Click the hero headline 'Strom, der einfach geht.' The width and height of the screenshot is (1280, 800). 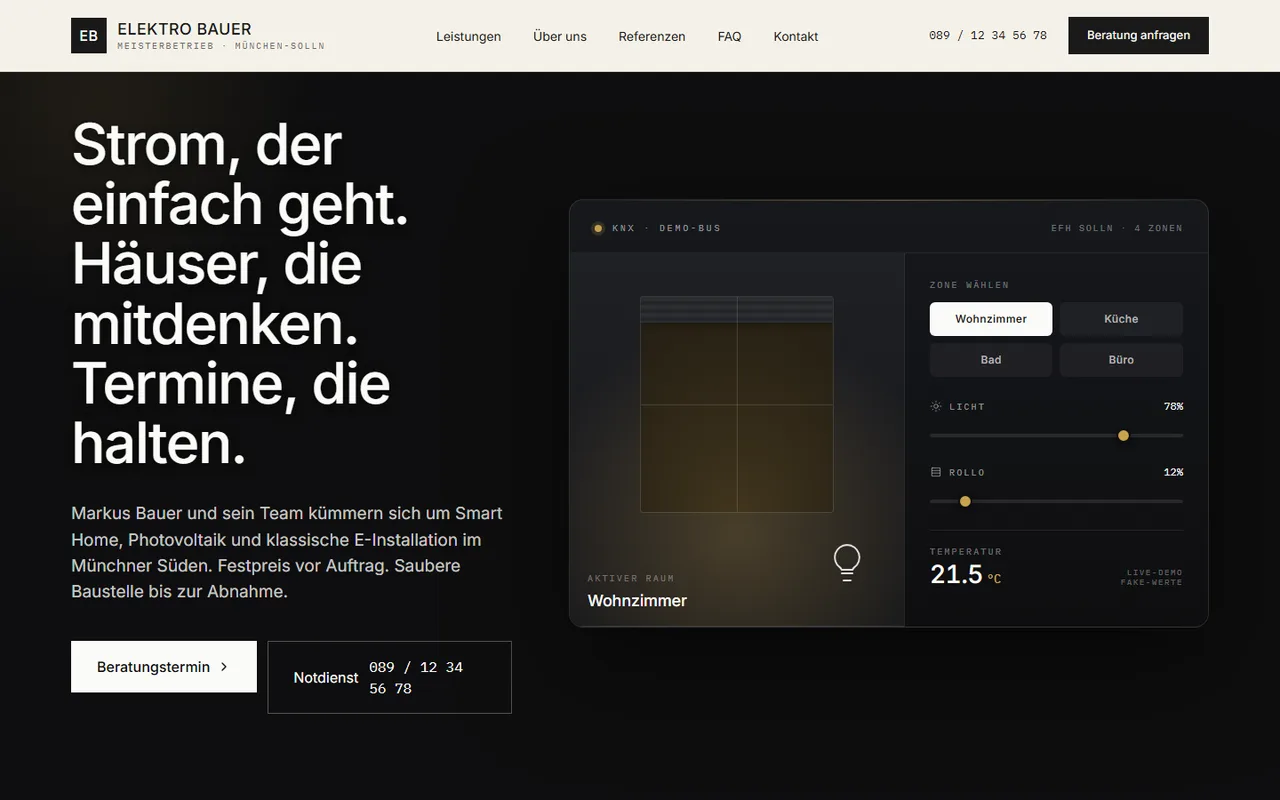coord(241,174)
